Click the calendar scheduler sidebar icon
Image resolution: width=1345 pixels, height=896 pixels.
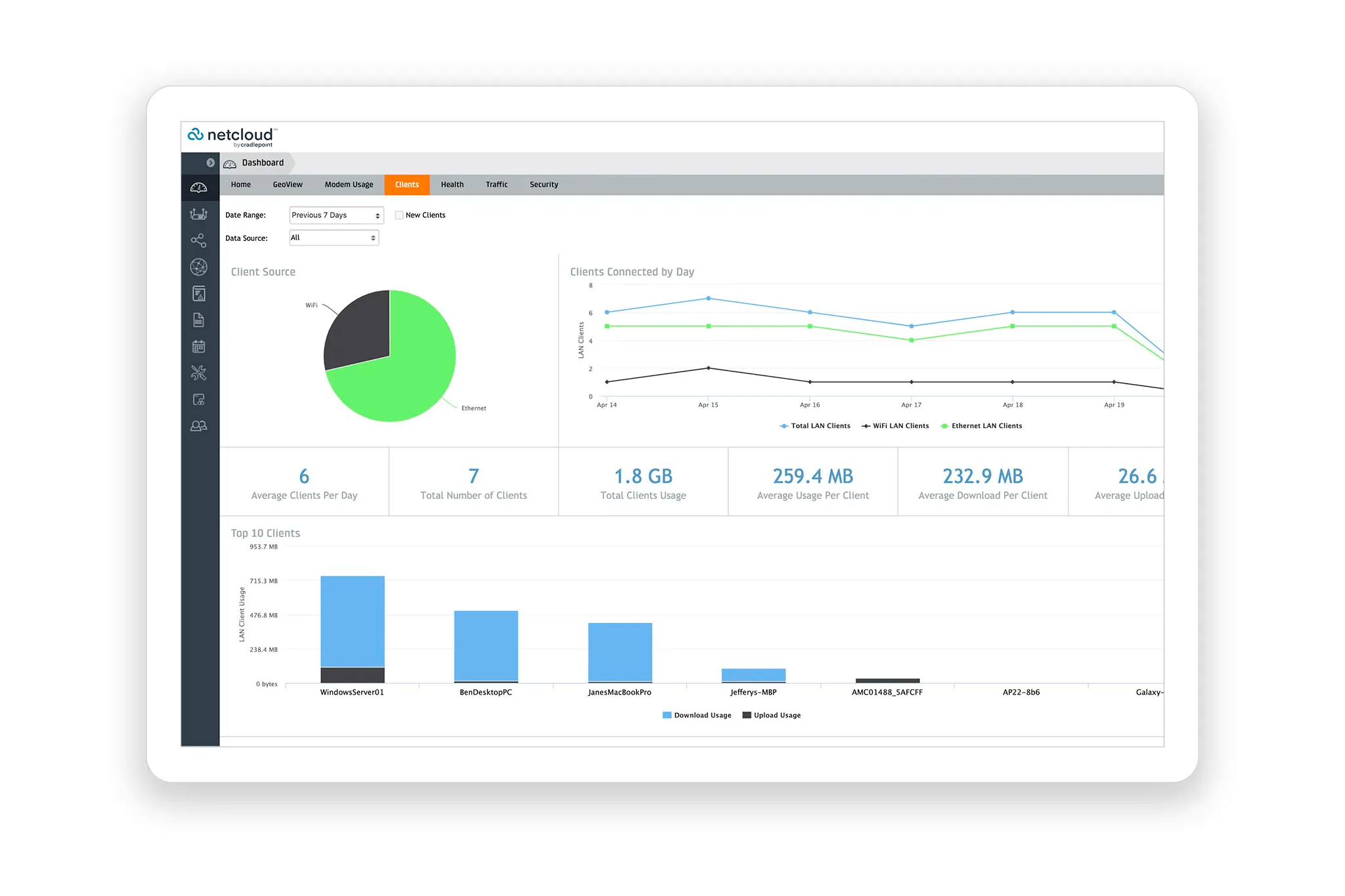coord(198,347)
